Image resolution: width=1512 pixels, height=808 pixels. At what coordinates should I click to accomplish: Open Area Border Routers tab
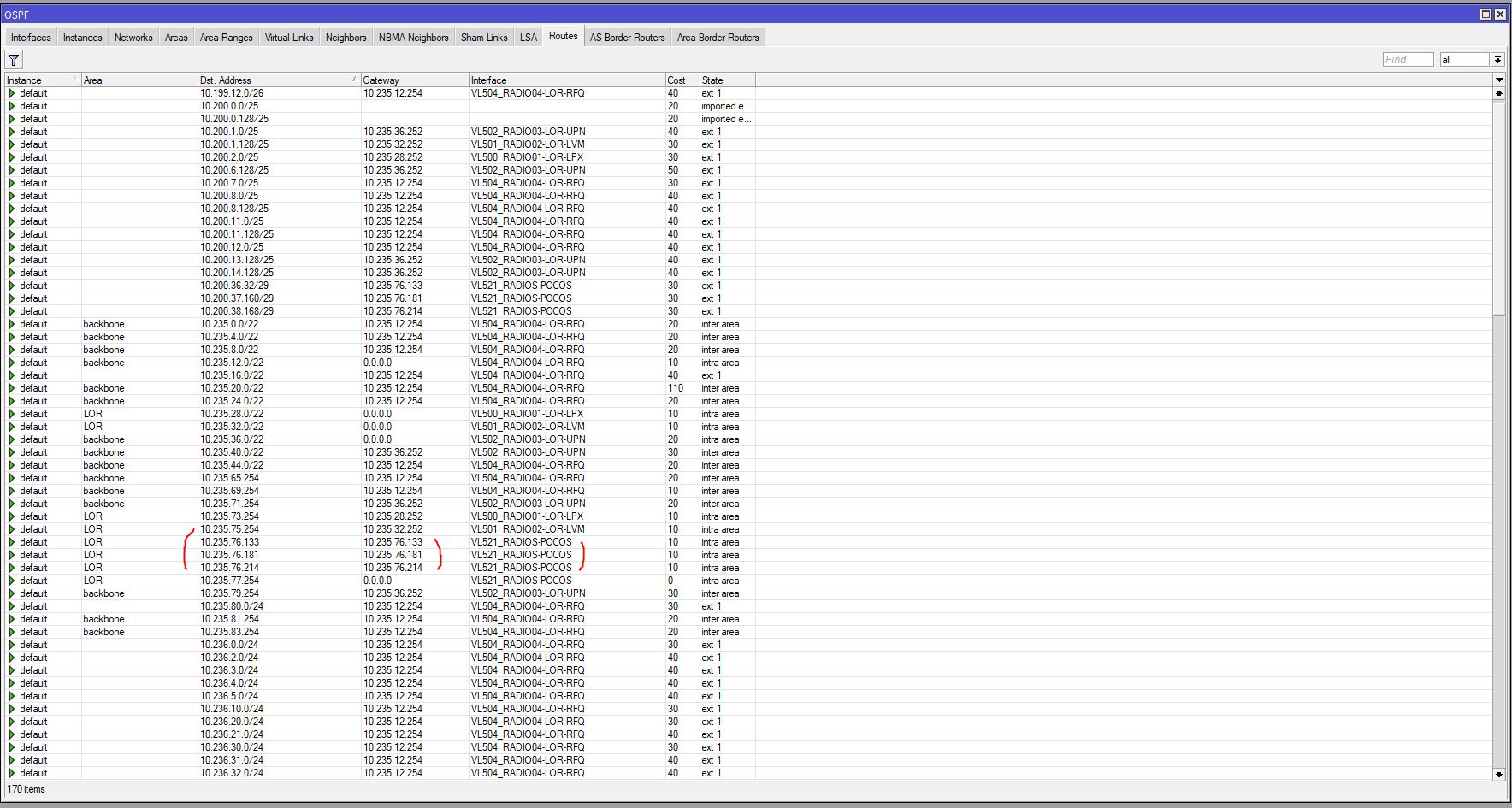click(718, 38)
